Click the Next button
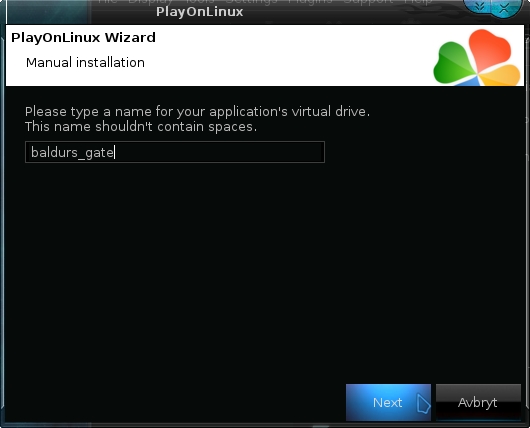This screenshot has width=530, height=428. click(x=388, y=402)
